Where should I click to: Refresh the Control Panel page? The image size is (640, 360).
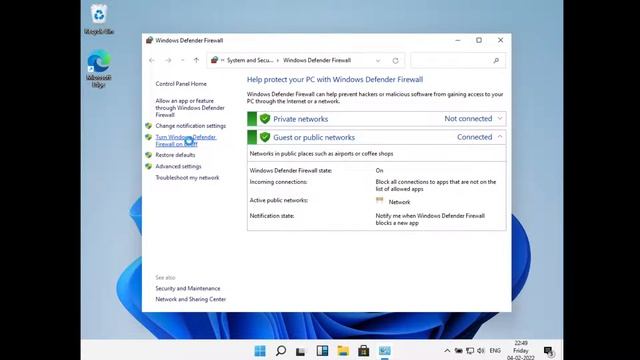coord(396,61)
